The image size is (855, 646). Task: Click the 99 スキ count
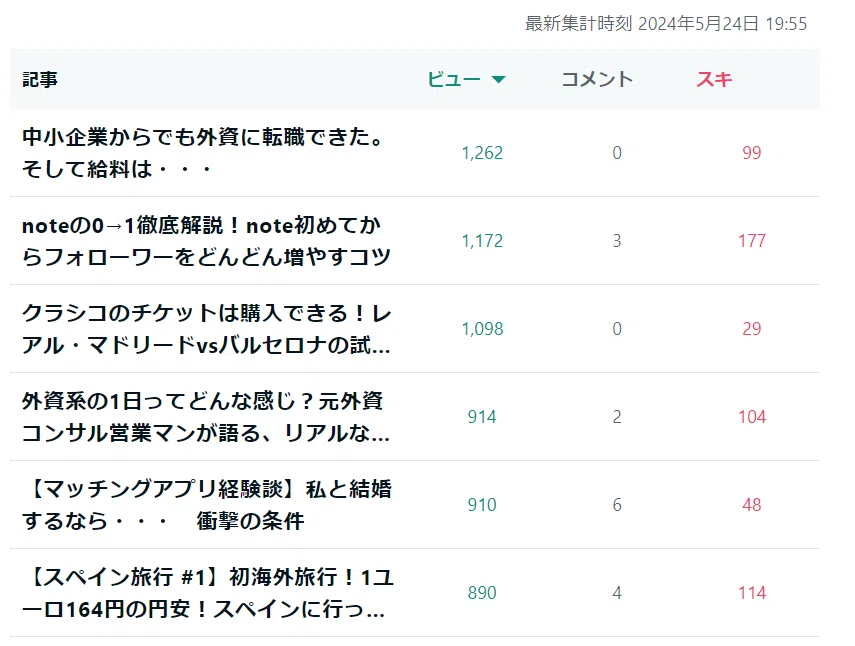point(751,153)
